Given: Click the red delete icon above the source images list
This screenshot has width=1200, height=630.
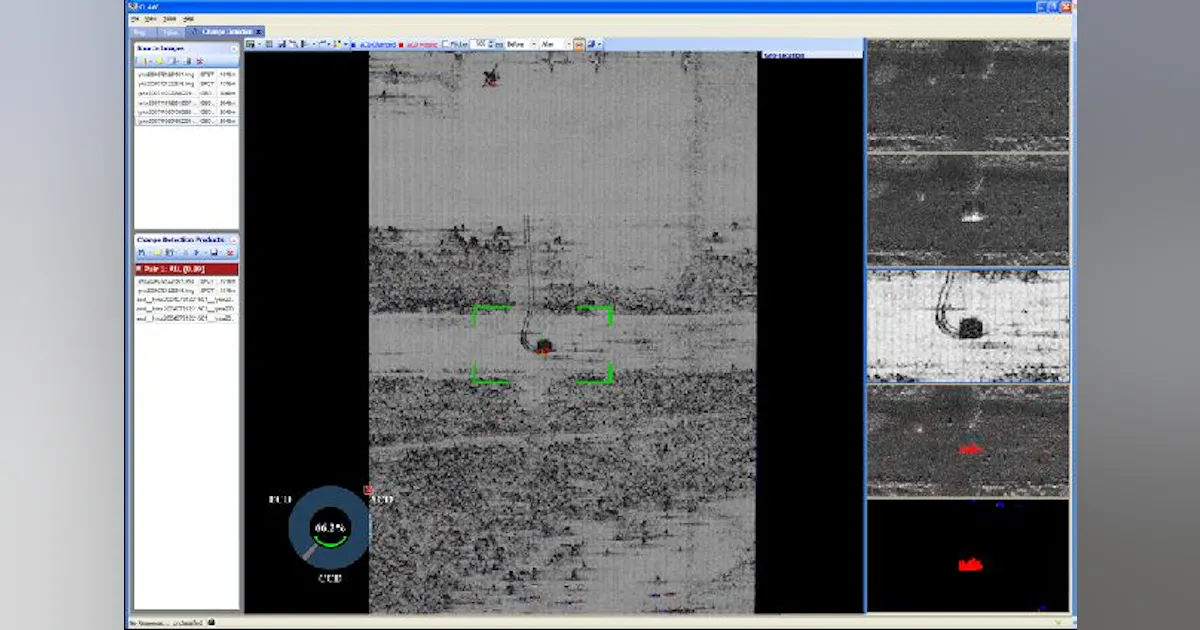Looking at the screenshot, I should click(x=200, y=61).
